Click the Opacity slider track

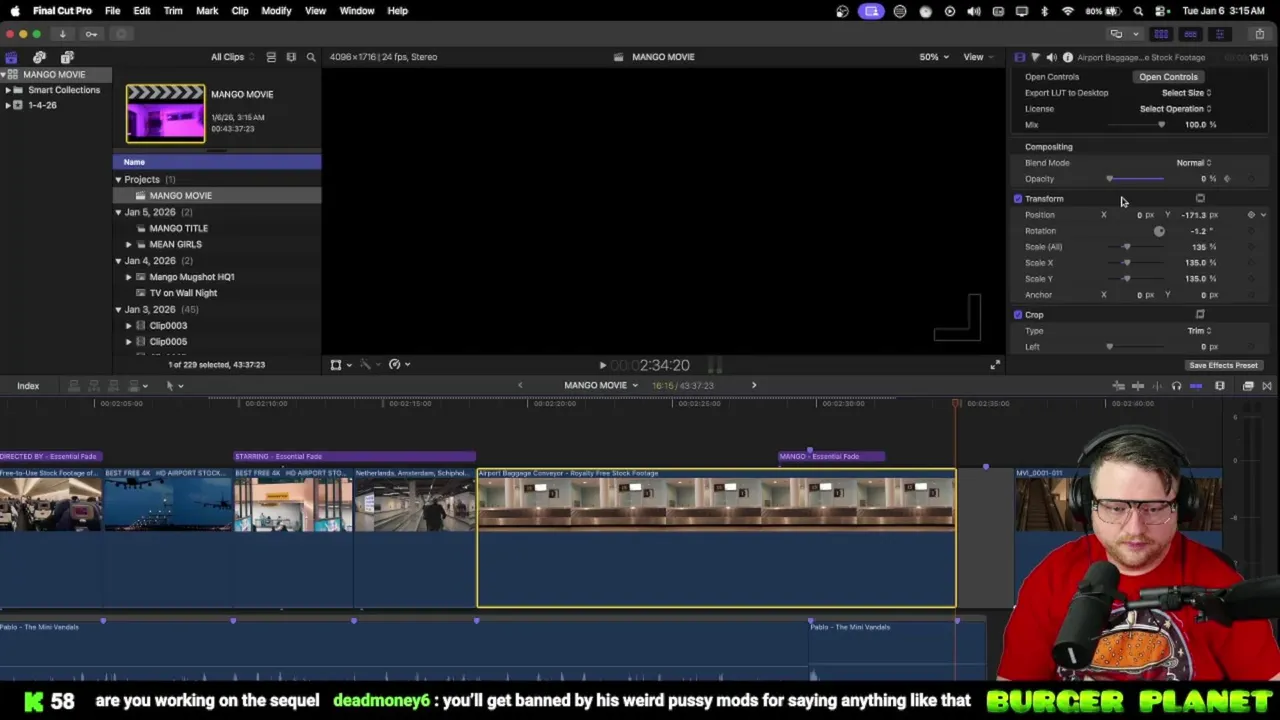pos(1136,179)
